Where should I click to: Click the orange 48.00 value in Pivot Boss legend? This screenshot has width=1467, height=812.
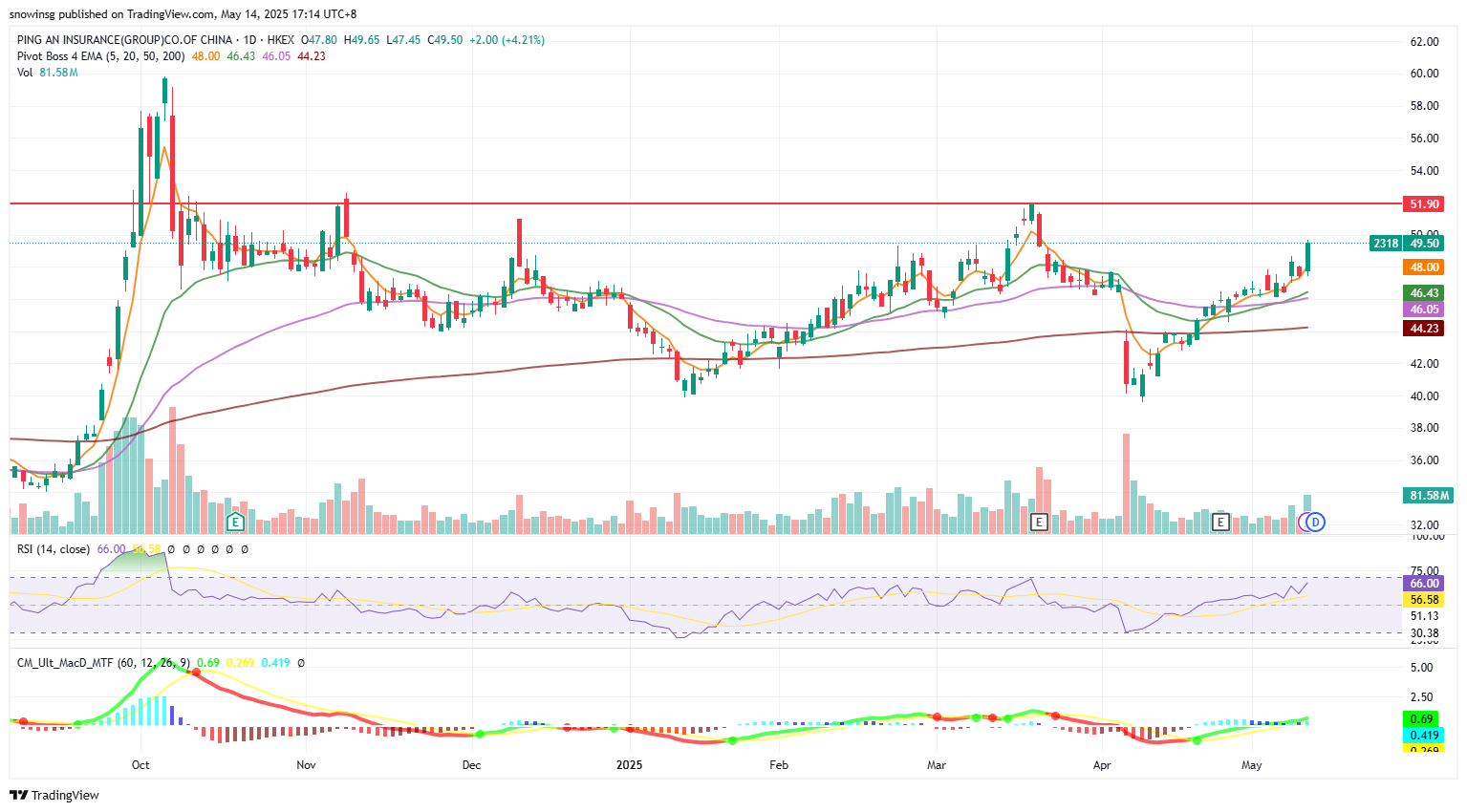coord(205,56)
